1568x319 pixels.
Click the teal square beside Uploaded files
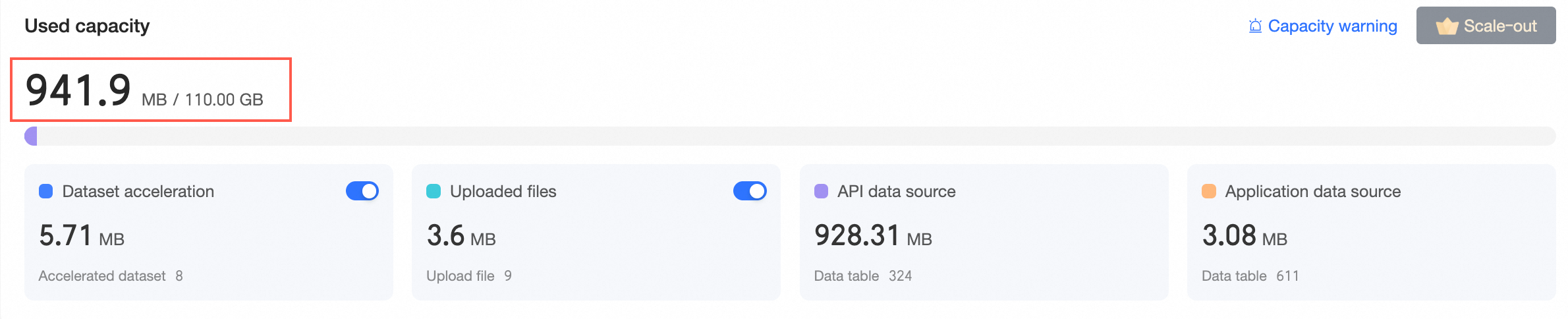pyautogui.click(x=434, y=191)
